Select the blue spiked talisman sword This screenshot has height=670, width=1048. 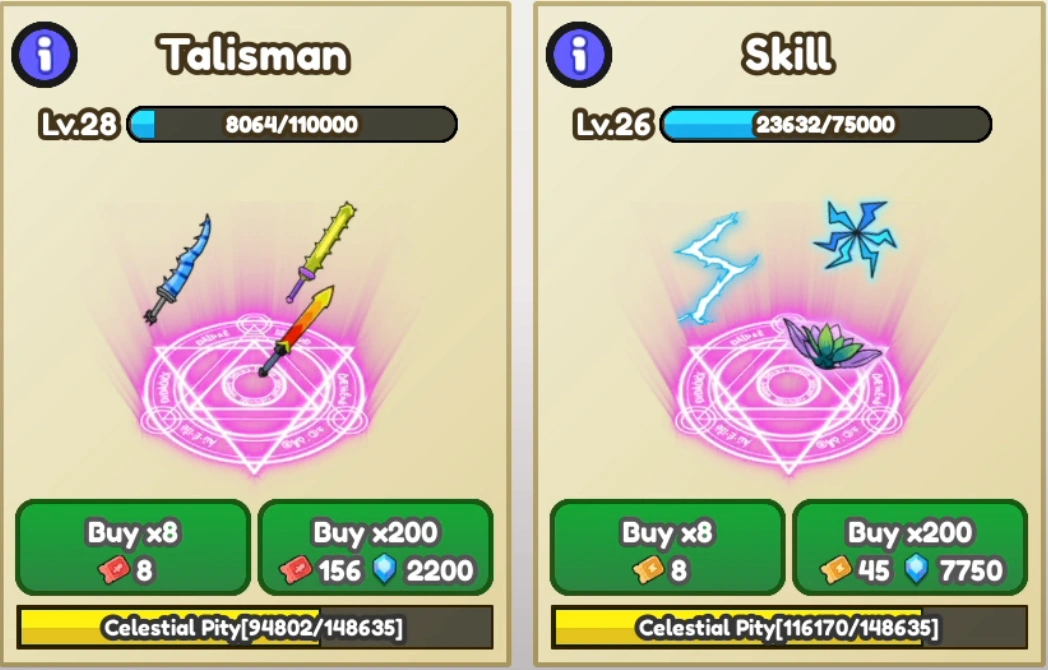pyautogui.click(x=178, y=270)
